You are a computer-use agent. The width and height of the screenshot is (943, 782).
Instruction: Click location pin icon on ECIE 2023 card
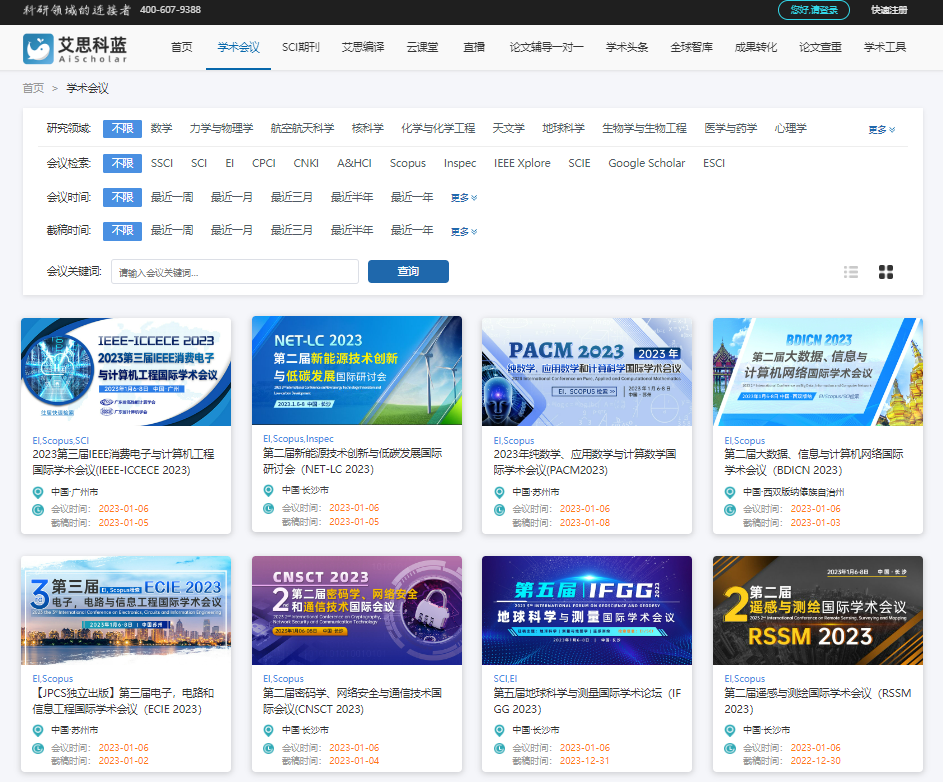38,730
